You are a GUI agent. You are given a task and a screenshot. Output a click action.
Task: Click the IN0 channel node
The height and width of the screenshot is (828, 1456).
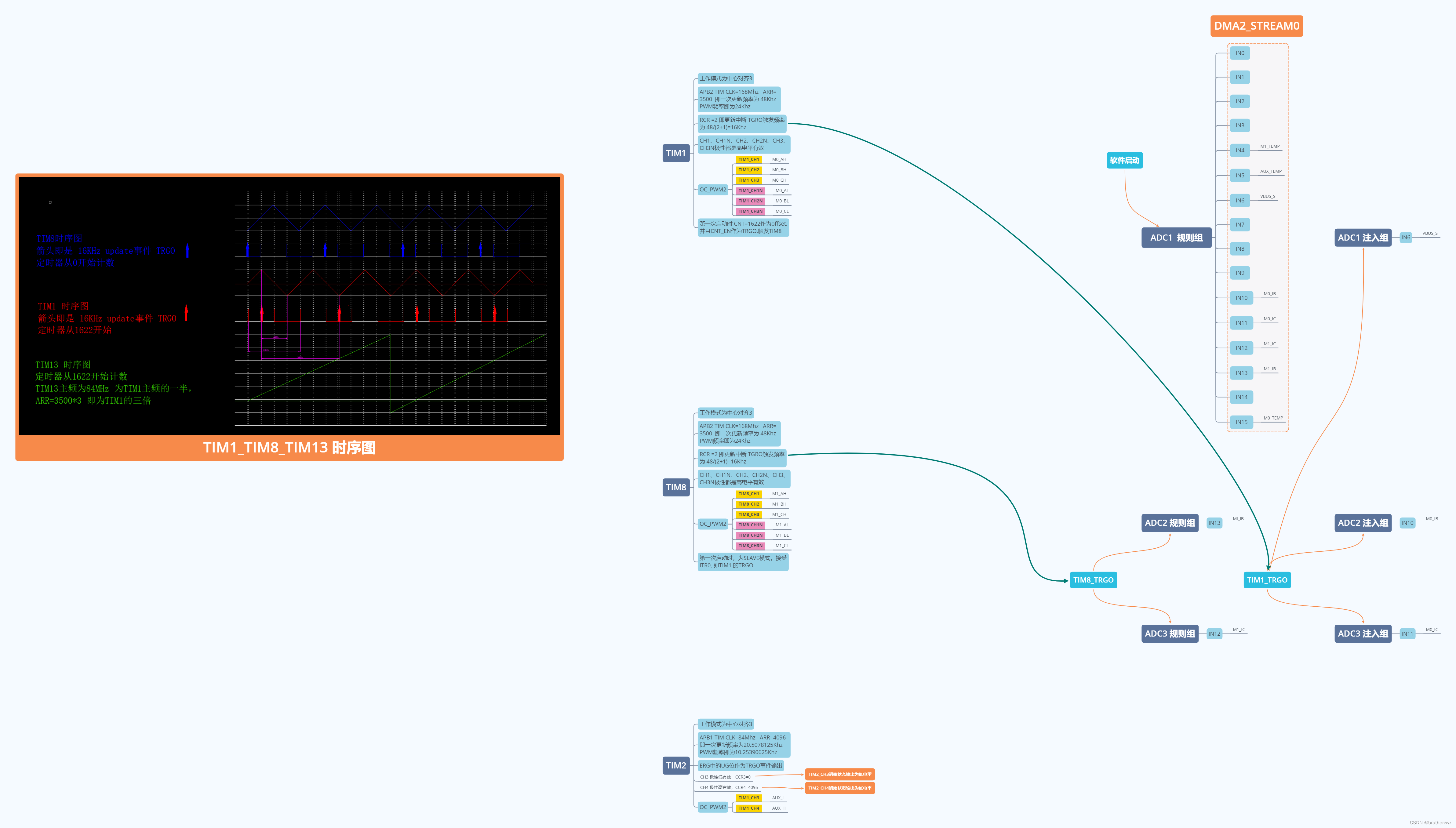coord(1239,53)
